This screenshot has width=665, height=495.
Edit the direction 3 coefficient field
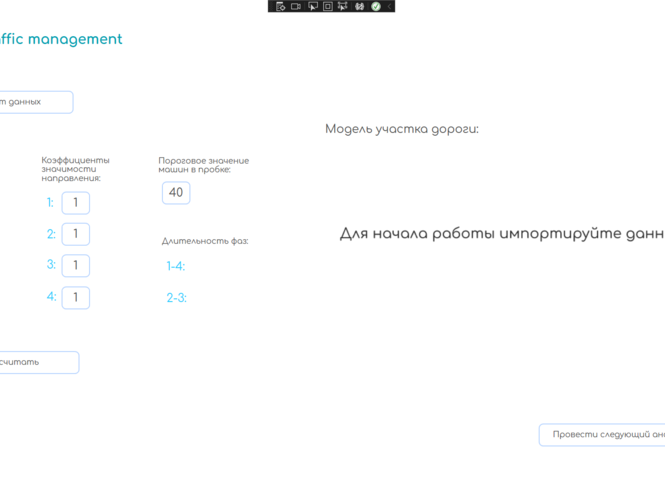tap(75, 266)
